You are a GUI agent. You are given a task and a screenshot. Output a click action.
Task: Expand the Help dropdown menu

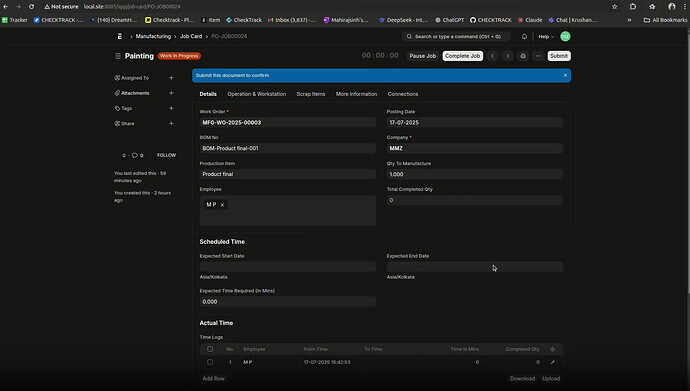(546, 37)
